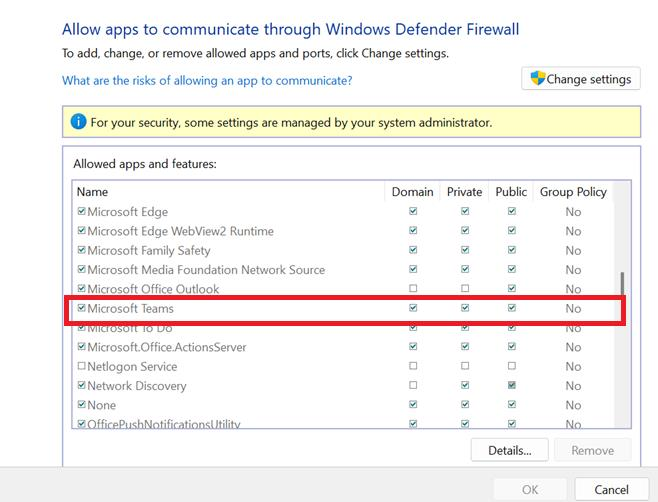Image resolution: width=658 pixels, height=502 pixels.
Task: Uncheck Public for Microsoft Office Outlook
Action: pyautogui.click(x=512, y=288)
